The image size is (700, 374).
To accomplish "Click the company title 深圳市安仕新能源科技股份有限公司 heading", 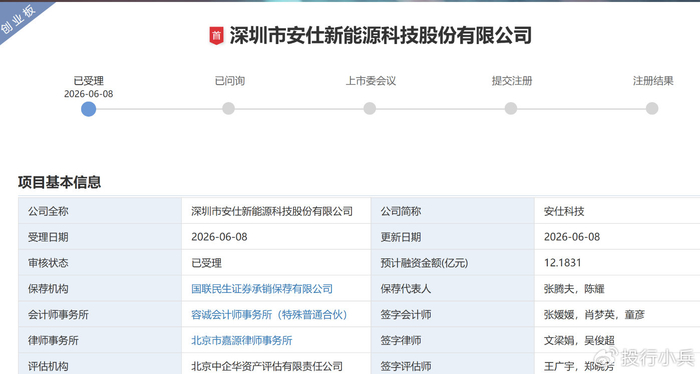I will coord(380,36).
